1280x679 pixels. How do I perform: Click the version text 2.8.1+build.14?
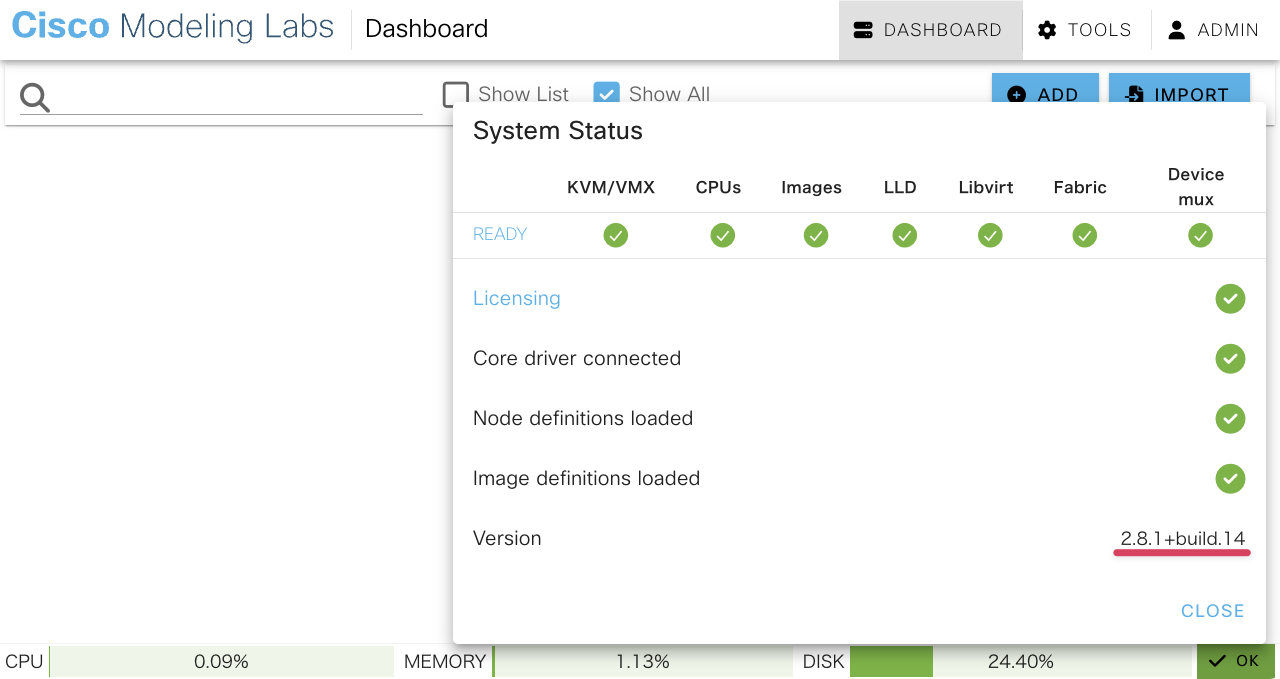click(1182, 538)
